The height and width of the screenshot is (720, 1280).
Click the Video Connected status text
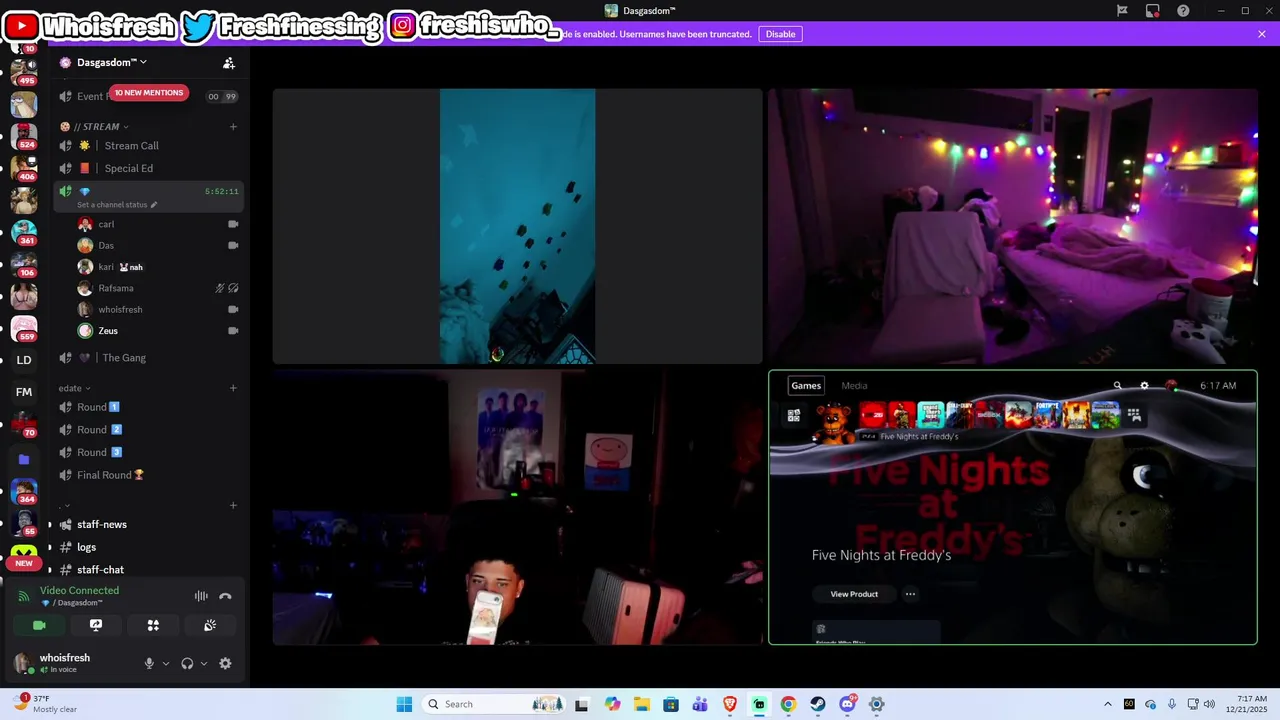click(x=79, y=591)
